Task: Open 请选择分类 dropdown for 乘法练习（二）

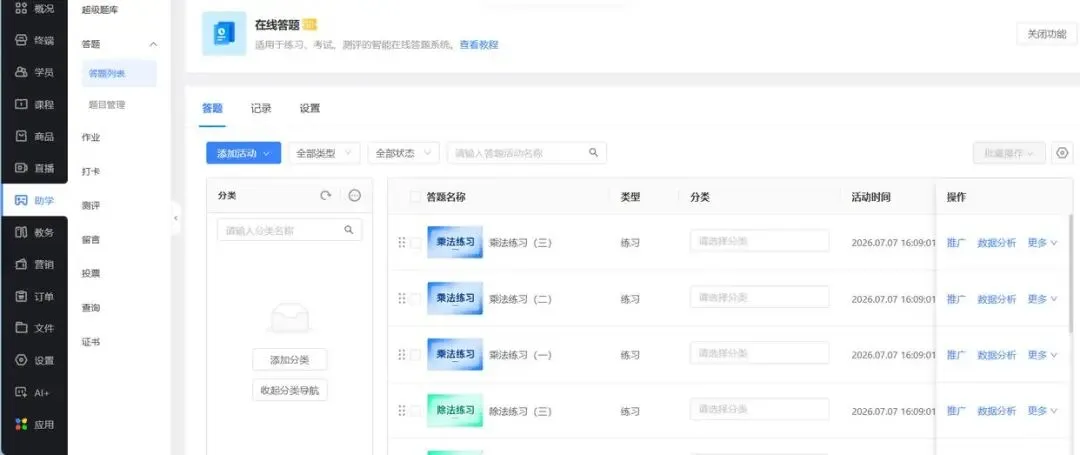Action: (x=760, y=297)
